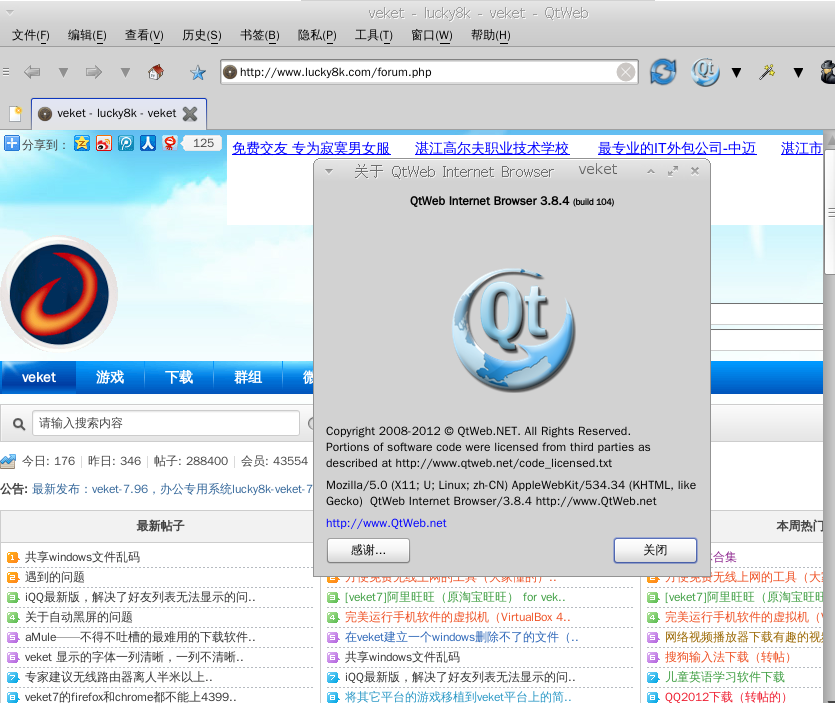Click the Back navigation arrow
Viewport: 835px width, 703px height.
[32, 72]
